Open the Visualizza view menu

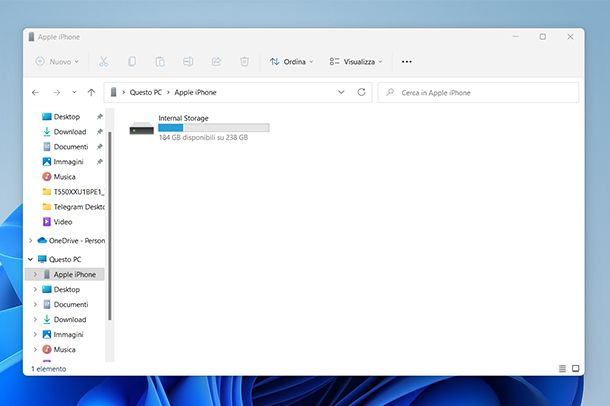(356, 61)
